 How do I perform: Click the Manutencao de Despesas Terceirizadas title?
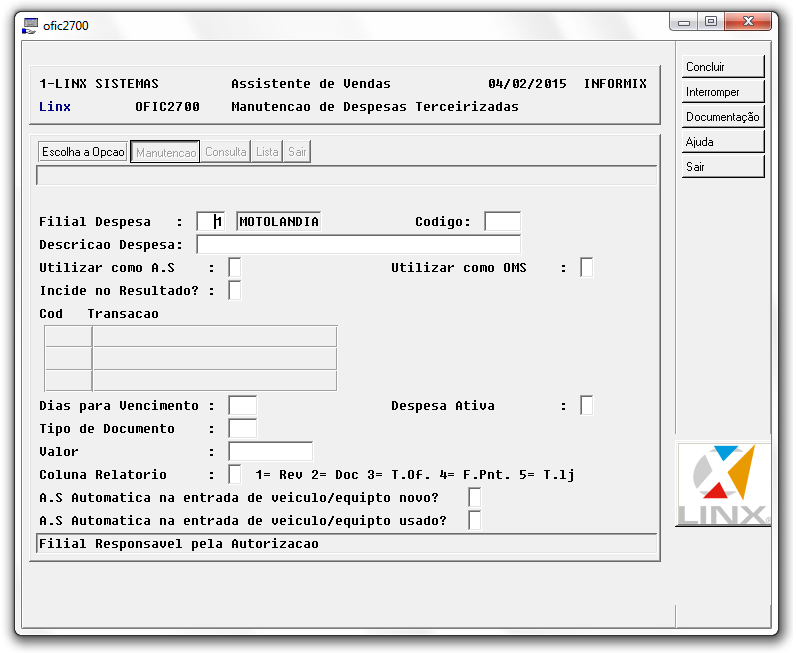(375, 107)
